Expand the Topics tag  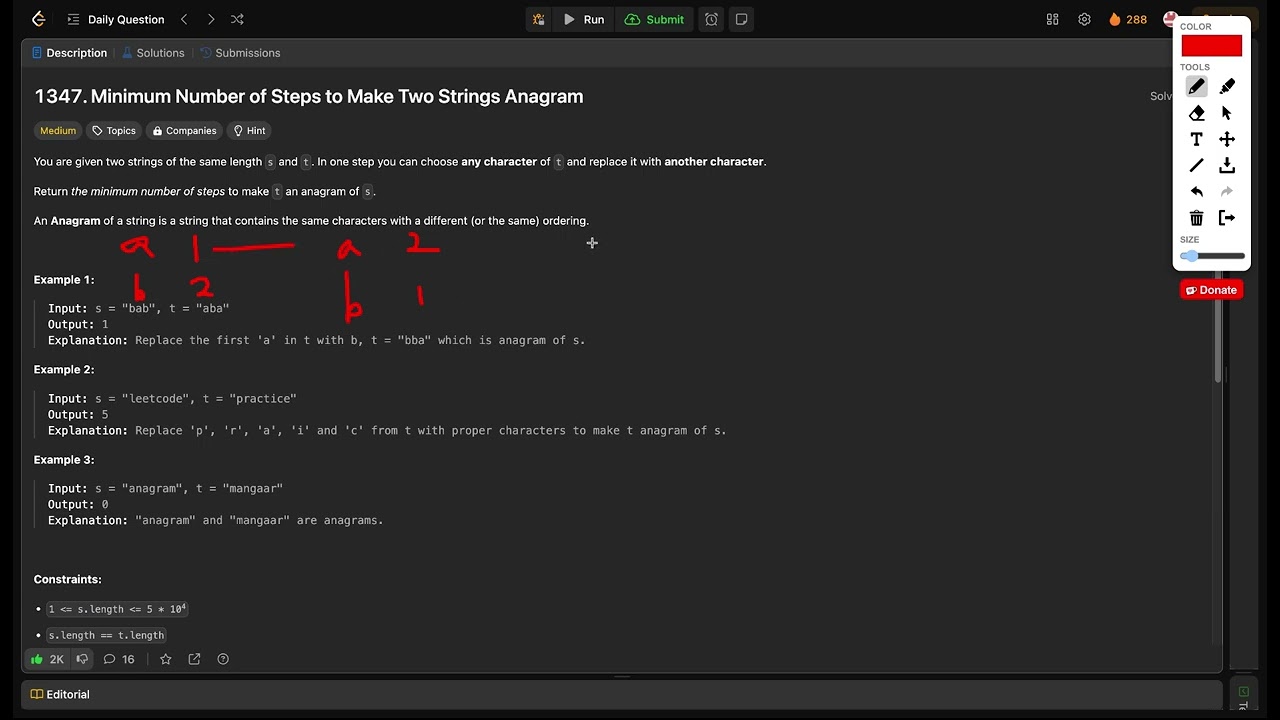click(113, 131)
